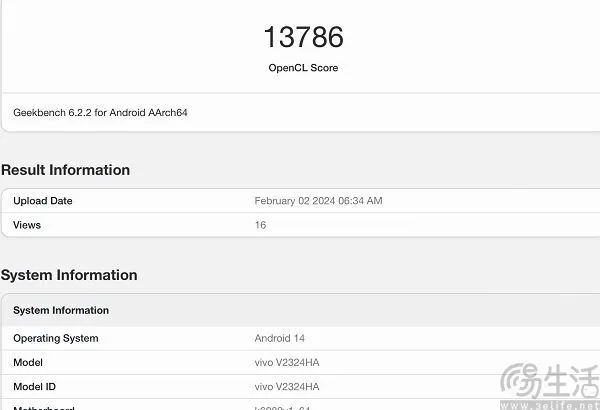The height and width of the screenshot is (410, 600).
Task: Select the Operating System label
Action: coord(55,338)
